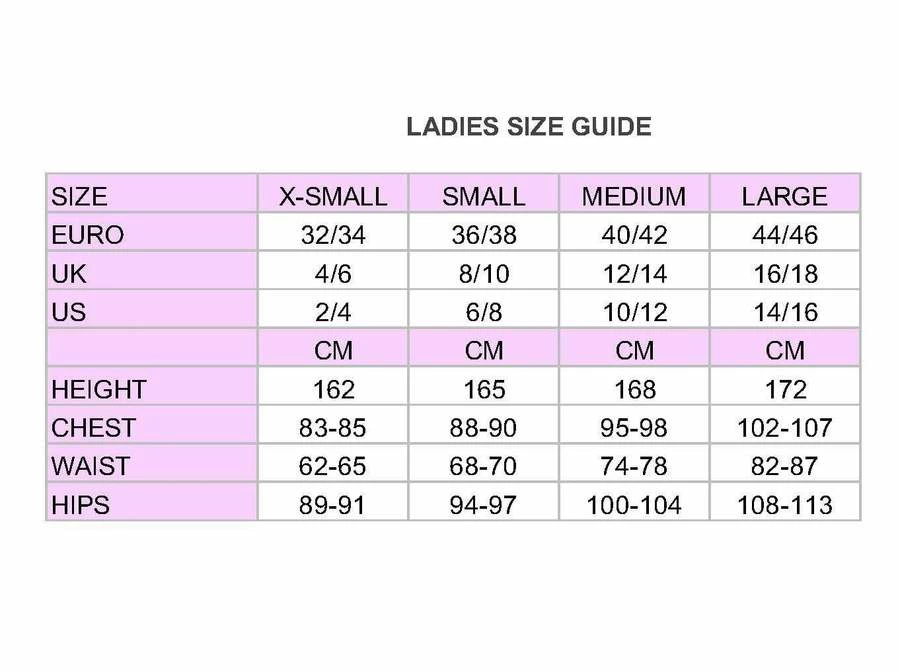Screen dimensions: 900x672
Task: Select the waist 82-87 cell
Action: point(785,466)
